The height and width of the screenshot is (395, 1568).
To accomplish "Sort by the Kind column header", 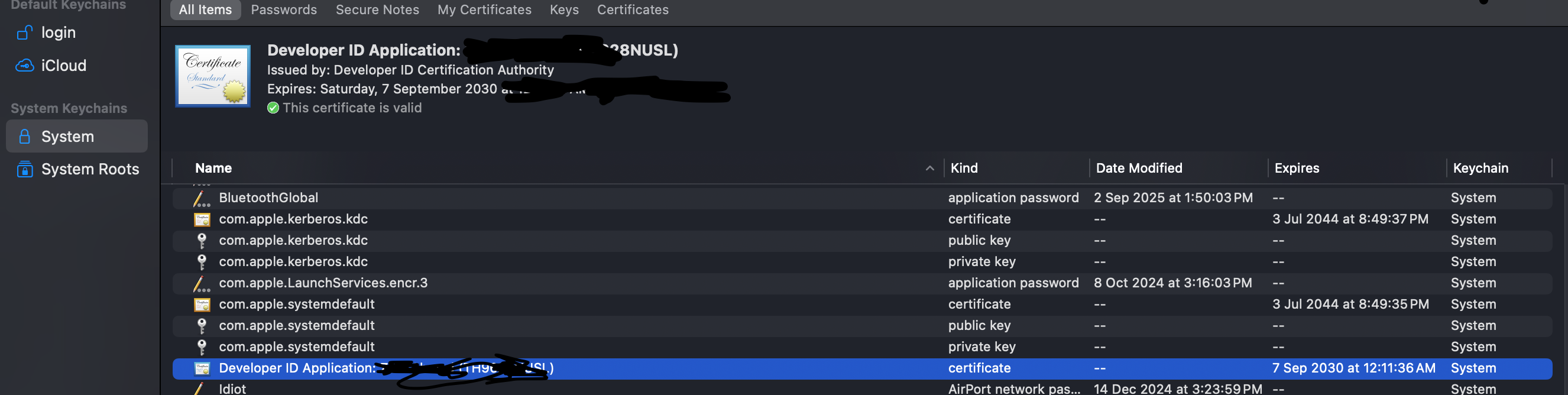I will pos(964,168).
